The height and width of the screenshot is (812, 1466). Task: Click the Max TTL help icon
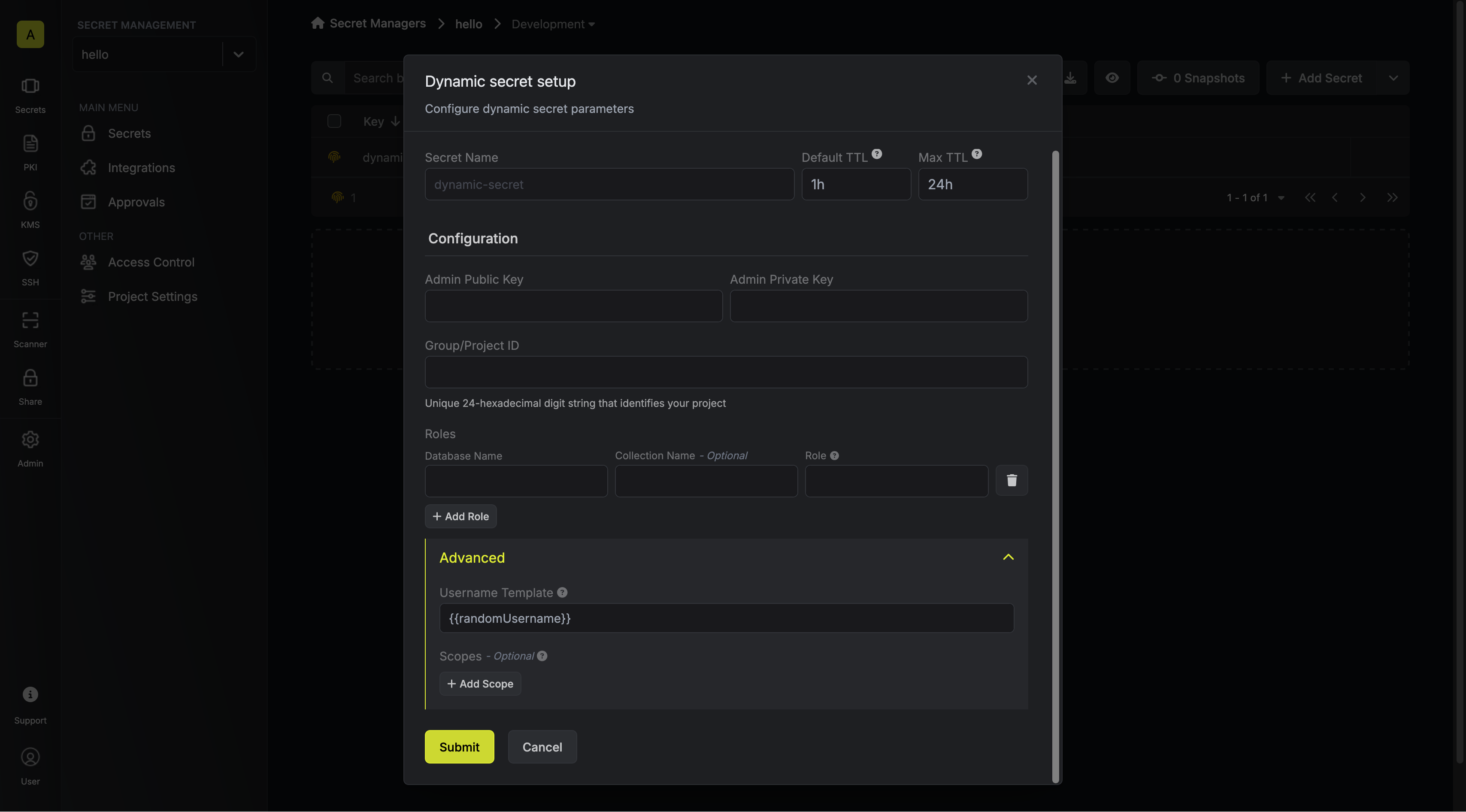pyautogui.click(x=977, y=154)
